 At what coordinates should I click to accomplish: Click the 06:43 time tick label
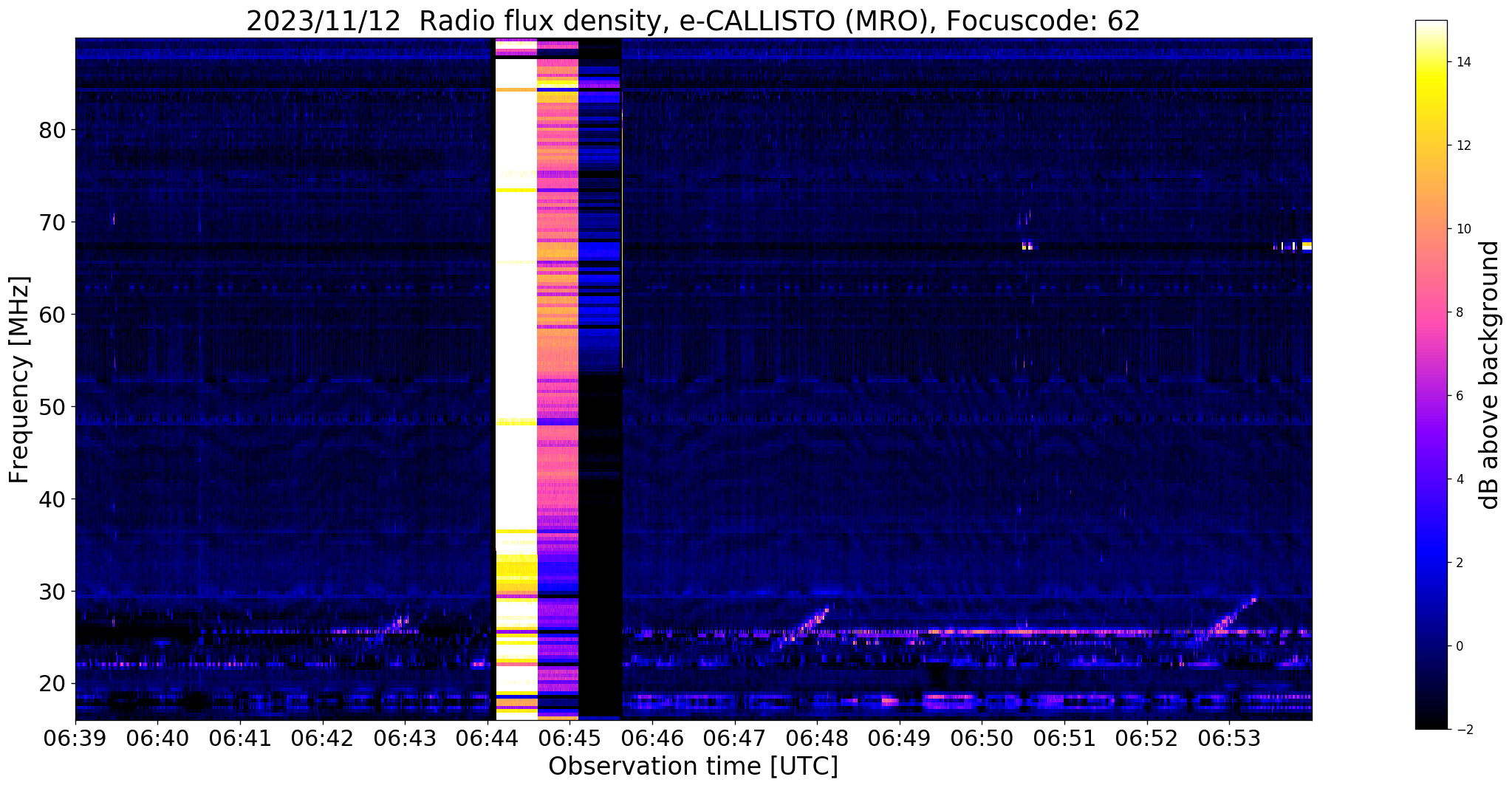(x=405, y=738)
